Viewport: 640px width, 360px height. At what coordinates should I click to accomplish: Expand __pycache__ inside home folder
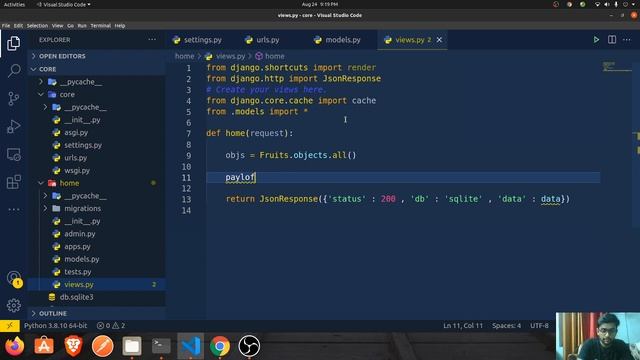(97, 196)
